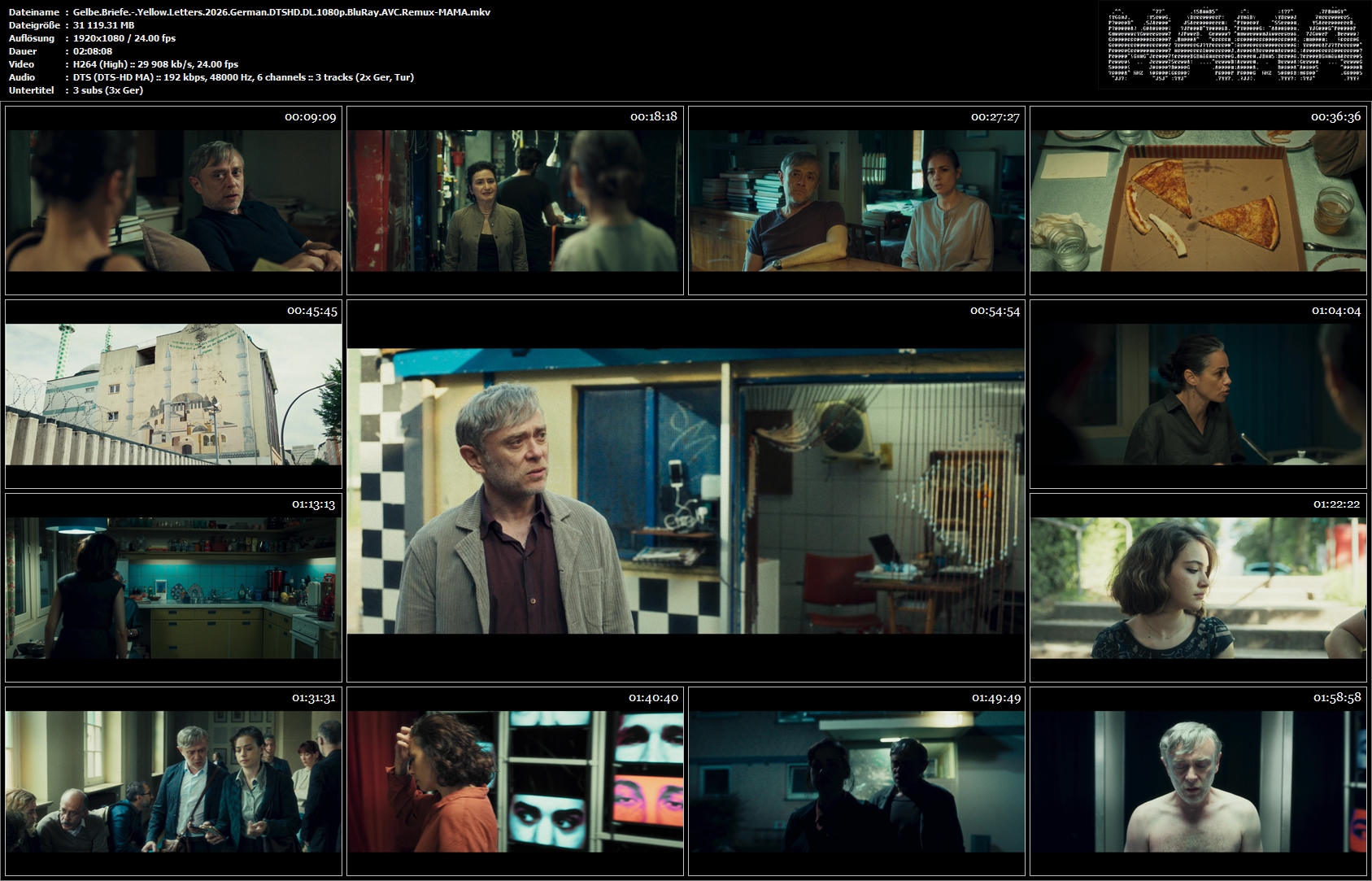Select the dark frame at 01:49:49
The width and height of the screenshot is (1372, 881).
pyautogui.click(x=856, y=782)
